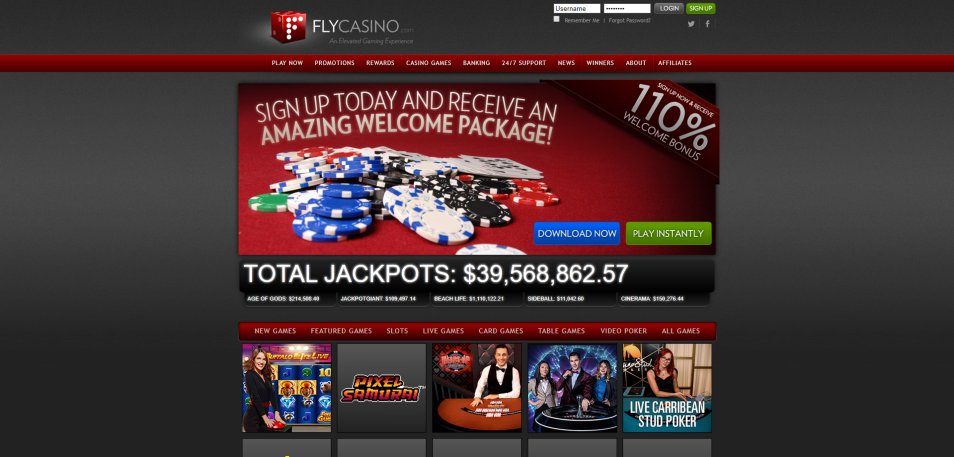Image resolution: width=954 pixels, height=457 pixels.
Task: Click the green SIGN UP button
Action: pos(701,9)
